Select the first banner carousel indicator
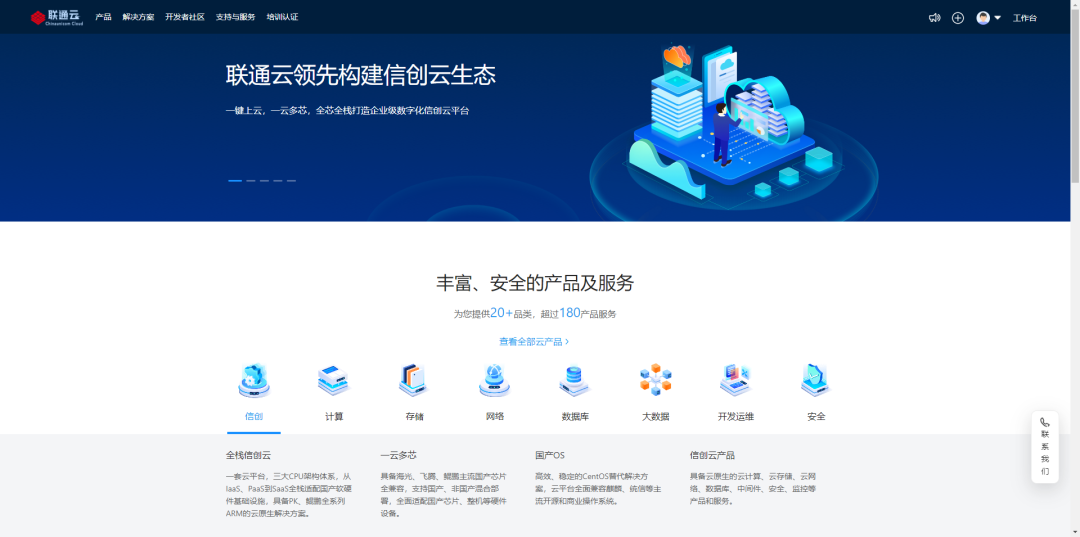This screenshot has width=1080, height=537. [235, 180]
